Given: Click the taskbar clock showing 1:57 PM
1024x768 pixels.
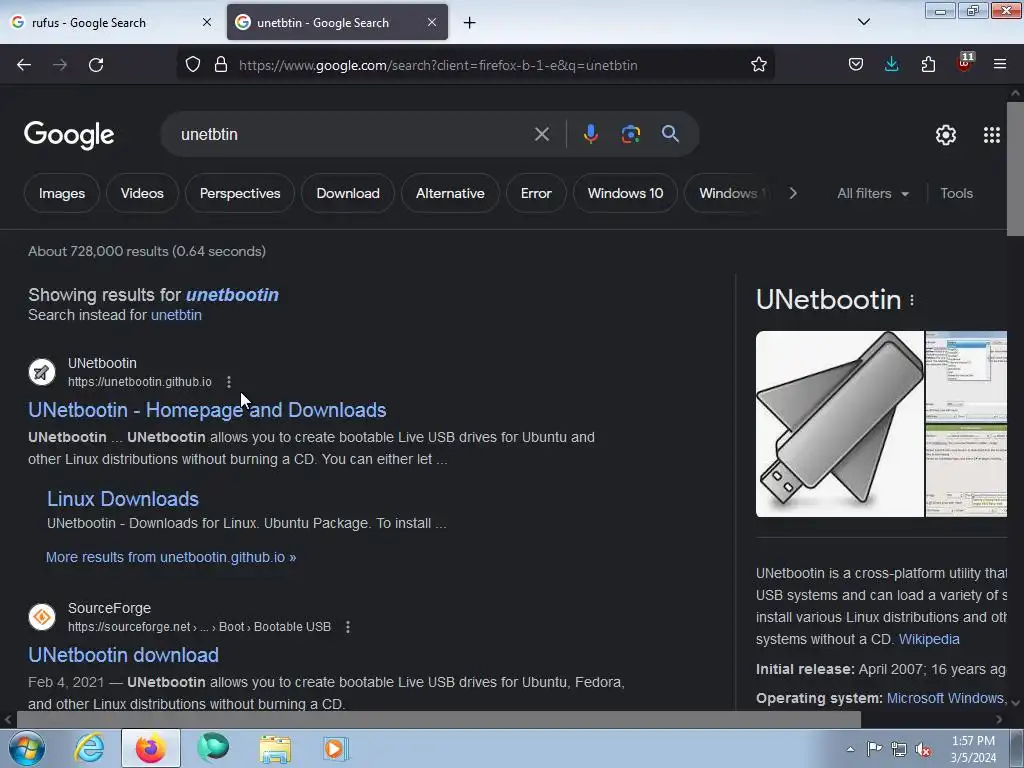Looking at the screenshot, I should pos(973,749).
